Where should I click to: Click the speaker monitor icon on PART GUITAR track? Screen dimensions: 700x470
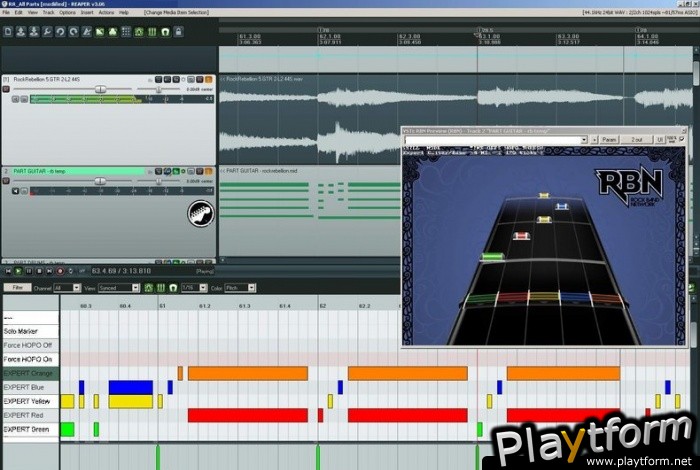coord(16,191)
